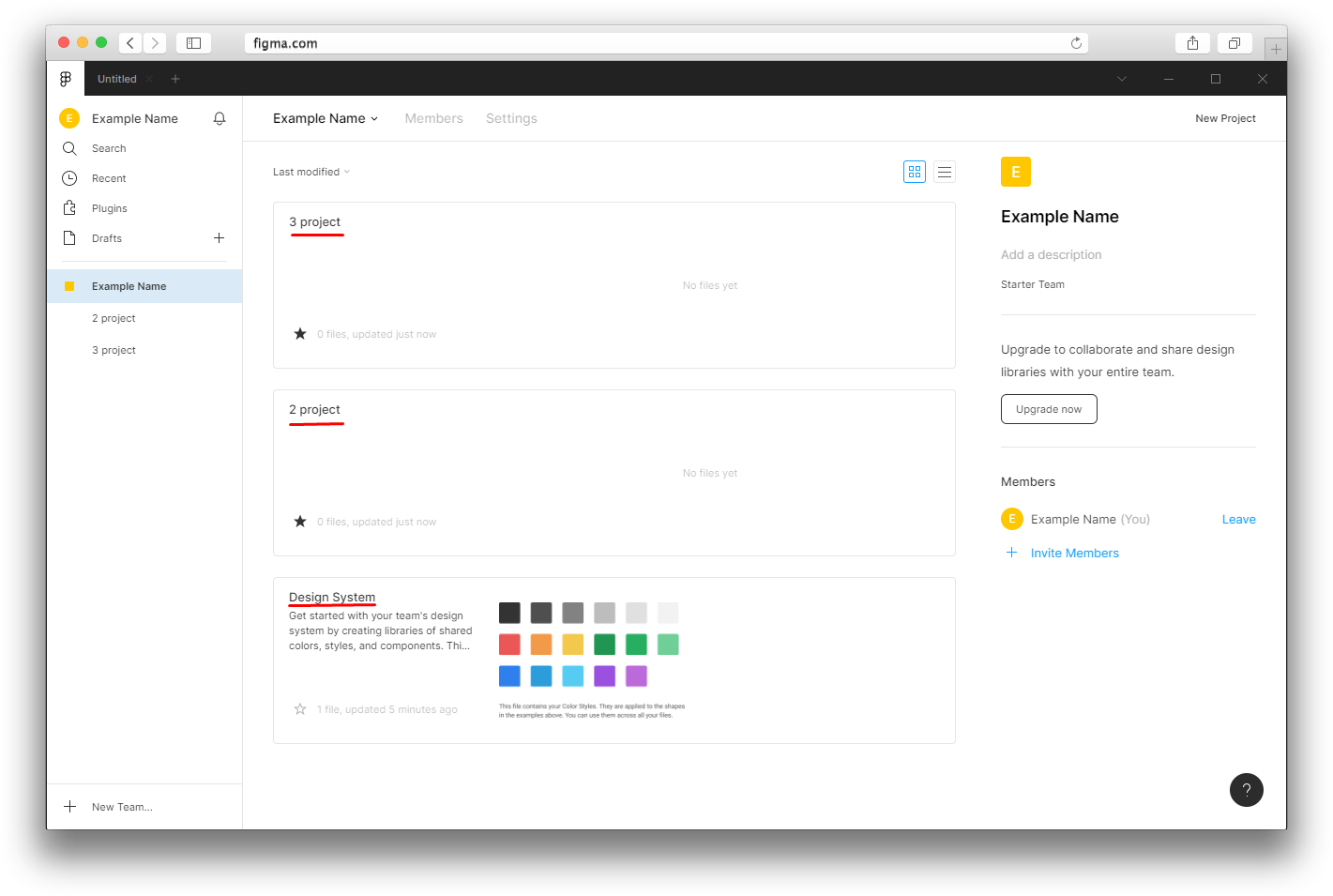The width and height of the screenshot is (1333, 896).
Task: Unstar the 3 project favorite star
Action: [x=300, y=334]
